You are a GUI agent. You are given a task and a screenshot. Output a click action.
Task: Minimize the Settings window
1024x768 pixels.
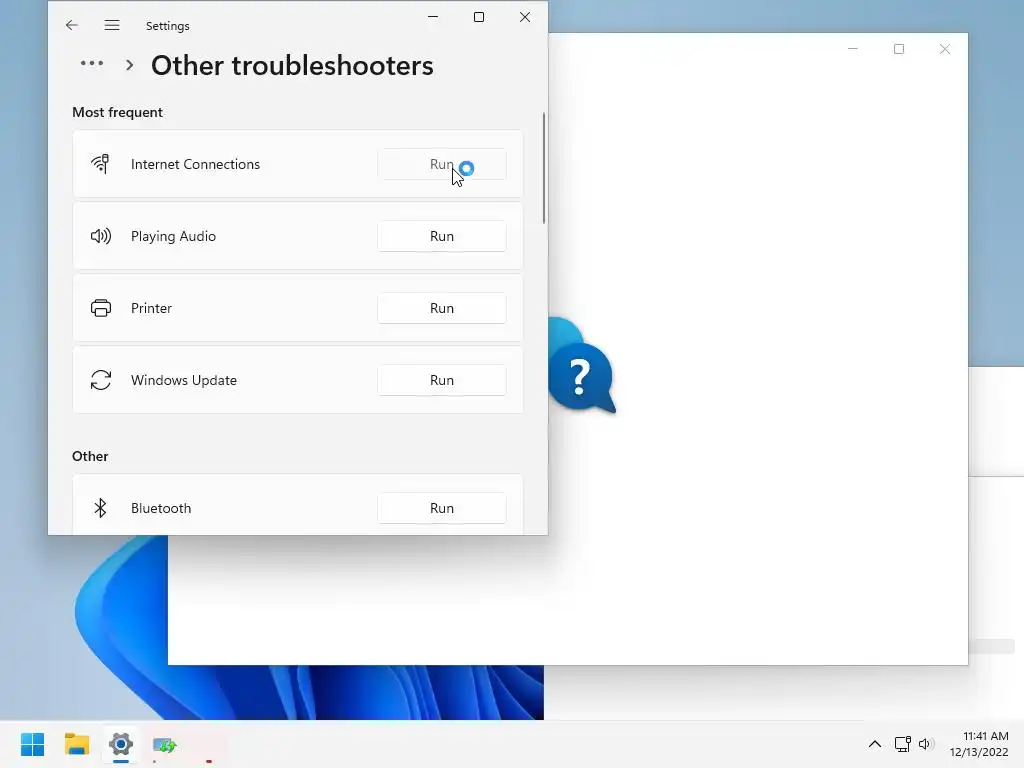(x=433, y=17)
